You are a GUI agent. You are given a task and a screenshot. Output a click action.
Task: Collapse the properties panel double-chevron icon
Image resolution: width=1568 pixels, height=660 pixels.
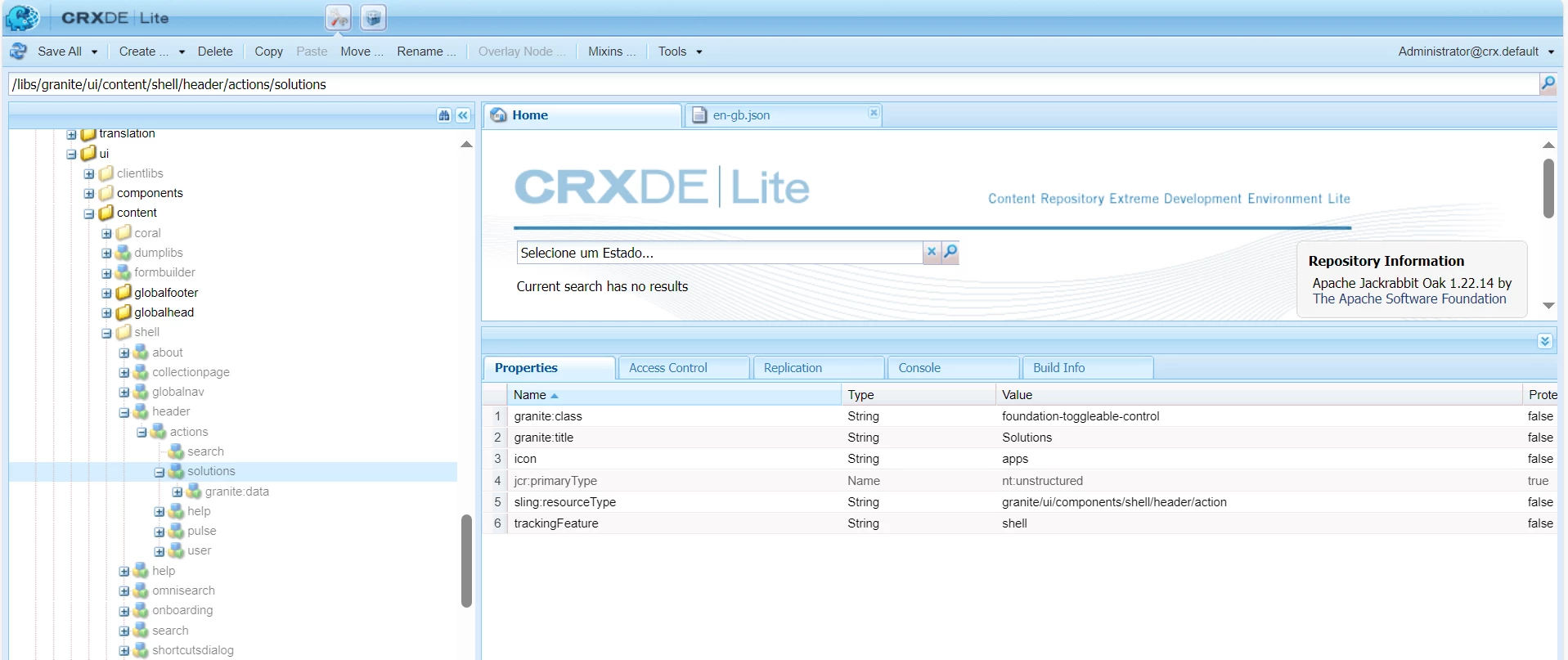click(1544, 341)
